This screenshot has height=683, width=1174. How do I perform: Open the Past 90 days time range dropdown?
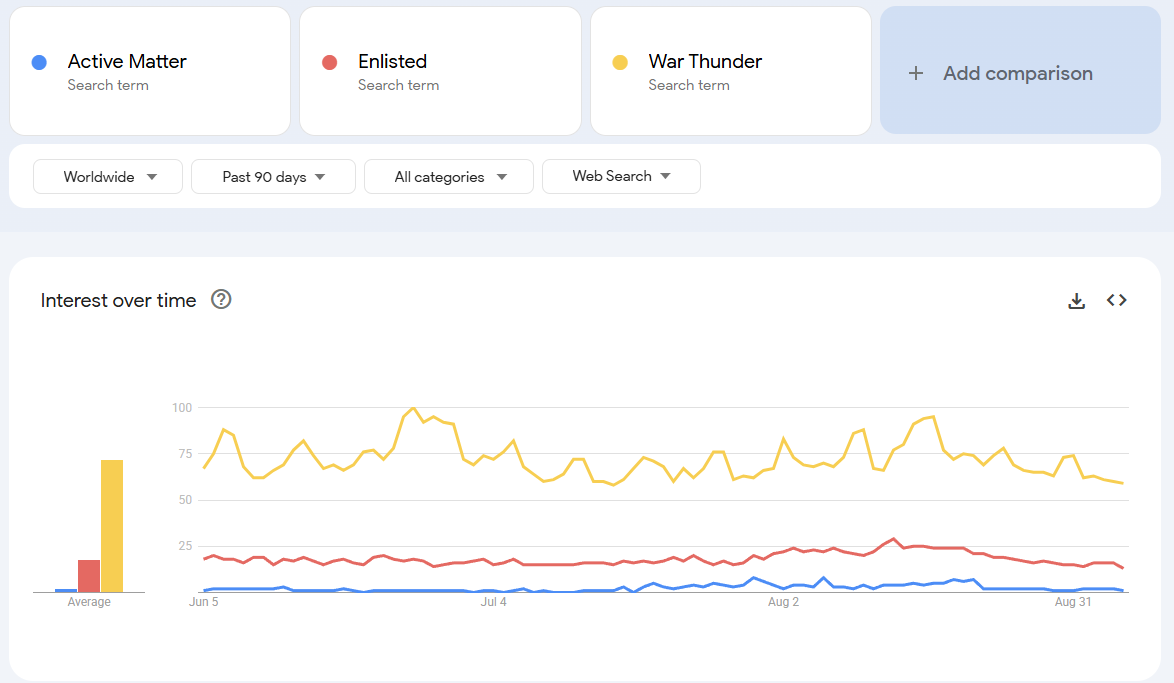pos(273,177)
